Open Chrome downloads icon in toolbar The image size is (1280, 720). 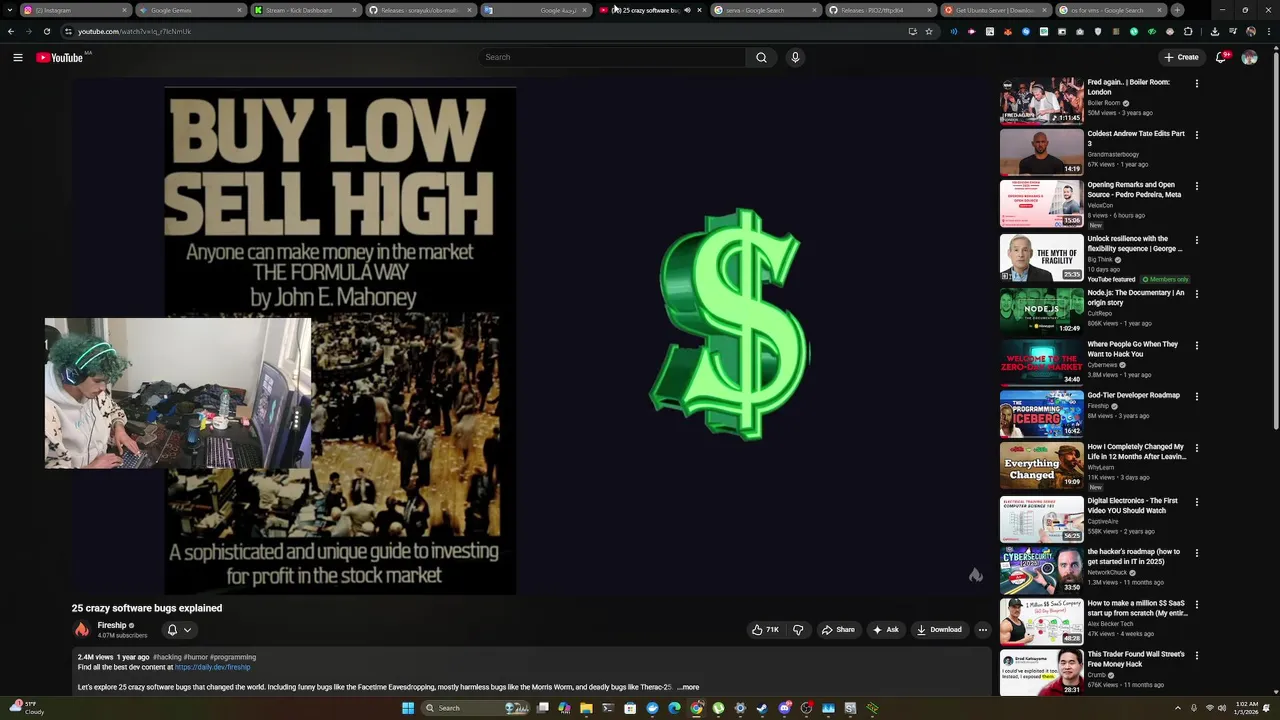click(x=1215, y=31)
